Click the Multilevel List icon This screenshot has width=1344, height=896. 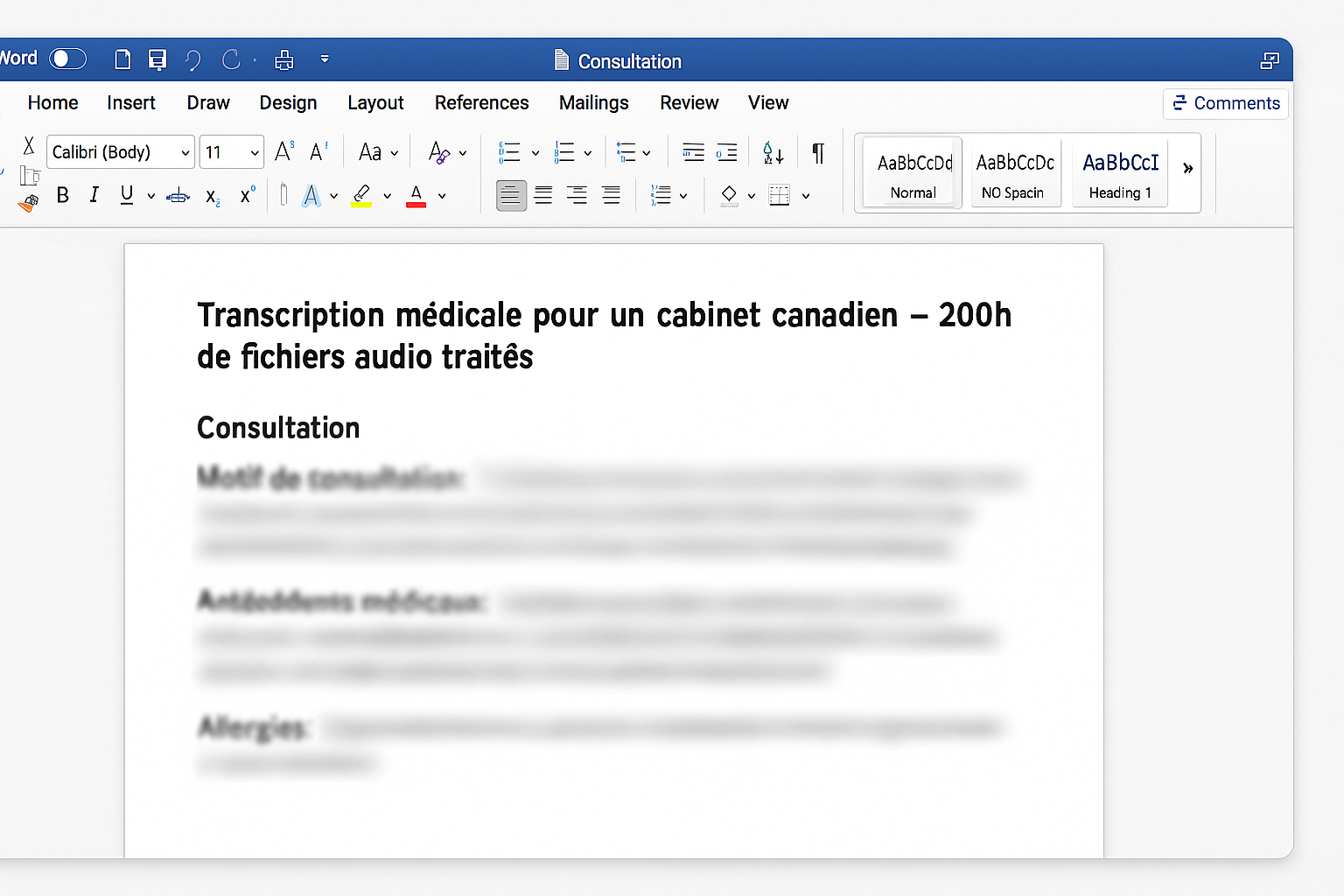(626, 152)
